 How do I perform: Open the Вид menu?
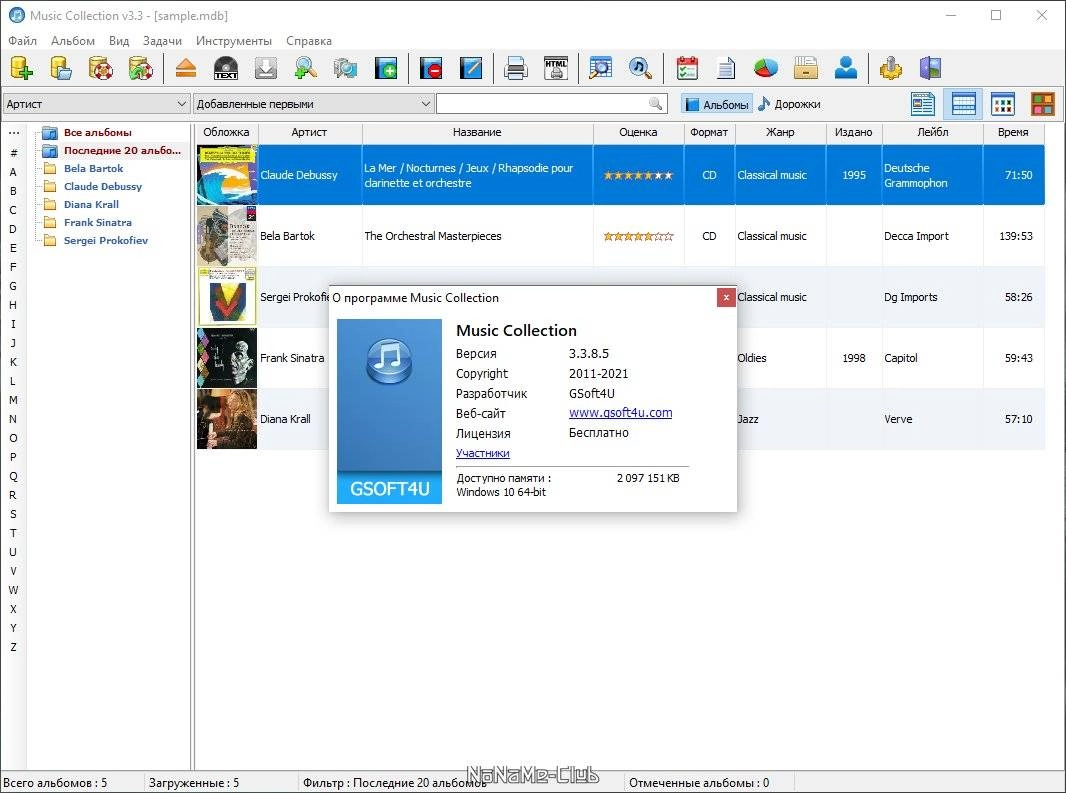[x=119, y=41]
